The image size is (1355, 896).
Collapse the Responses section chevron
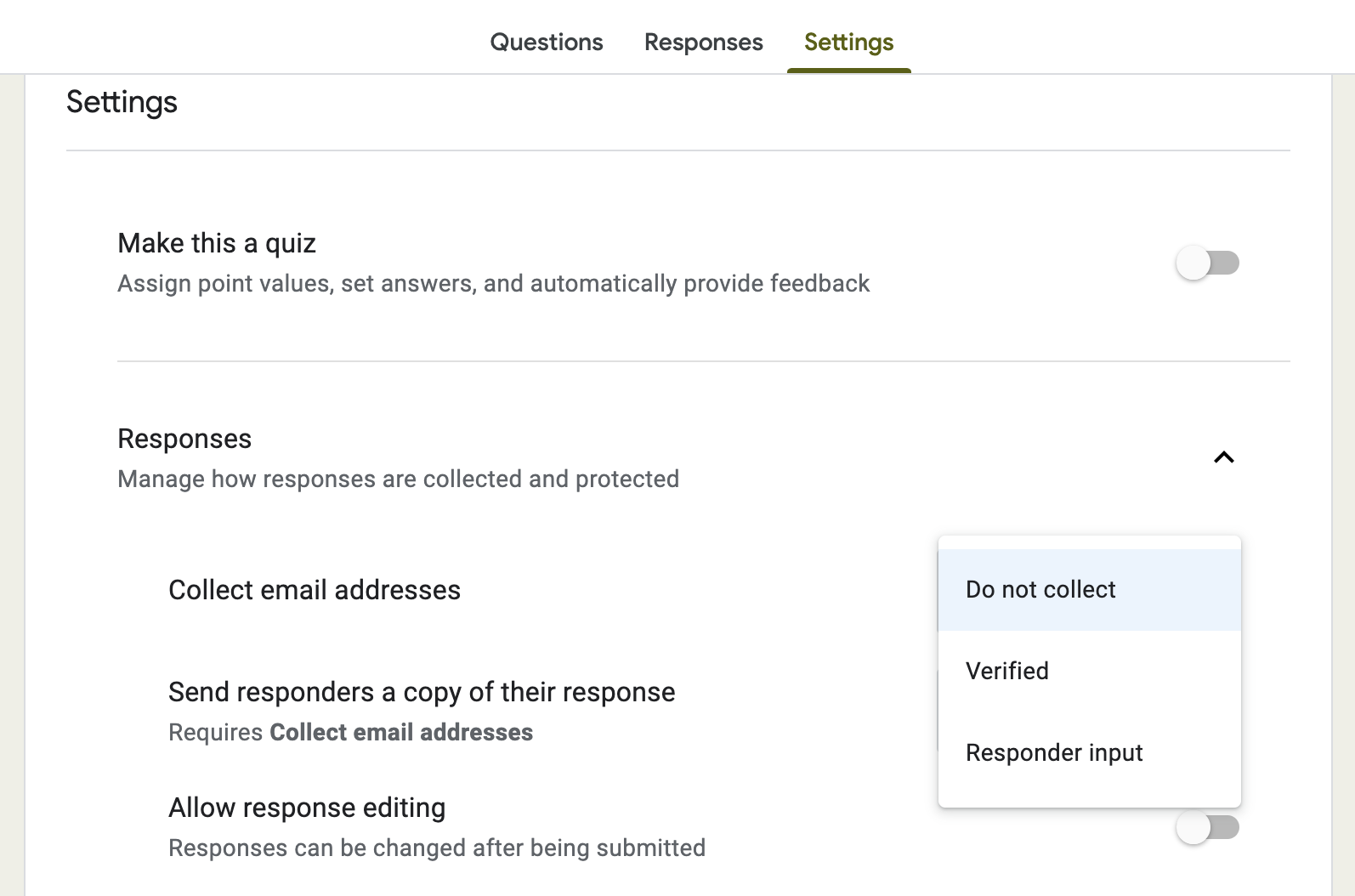1223,457
